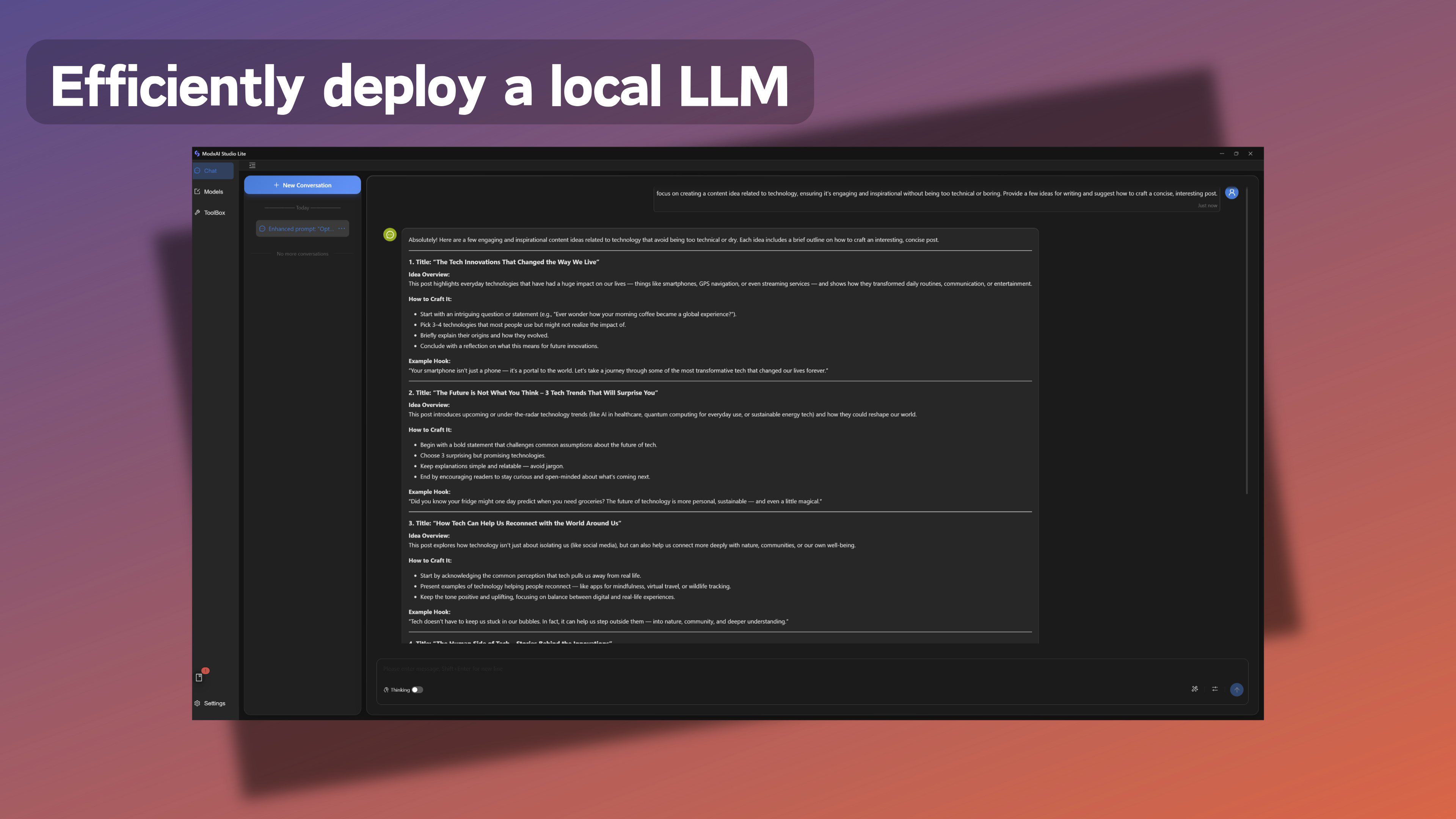The width and height of the screenshot is (1456, 819).
Task: Select the ToolBox wrench icon in the sidebar
Action: [197, 212]
